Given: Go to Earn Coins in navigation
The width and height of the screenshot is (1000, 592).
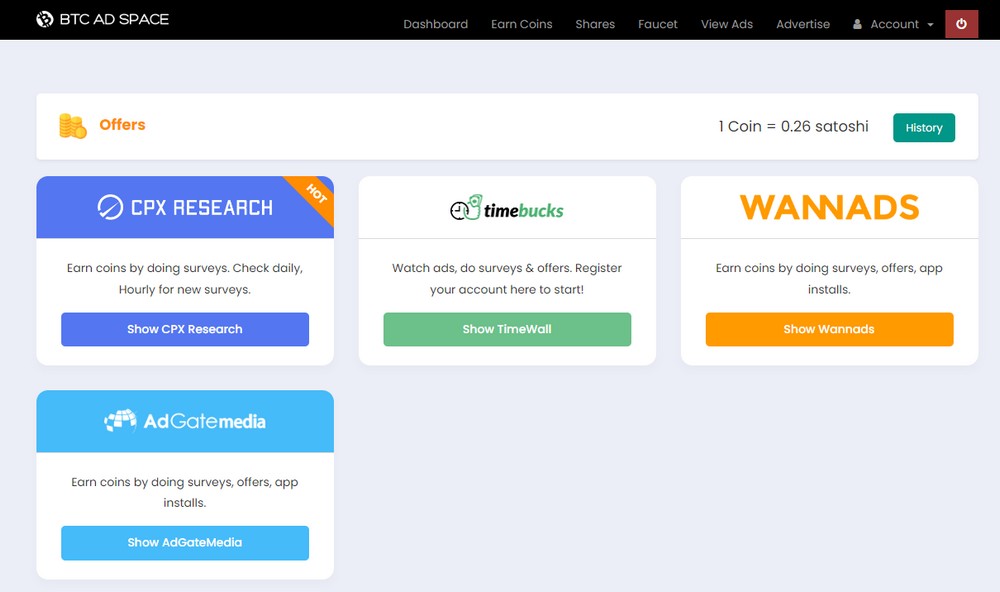Looking at the screenshot, I should (x=522, y=24).
